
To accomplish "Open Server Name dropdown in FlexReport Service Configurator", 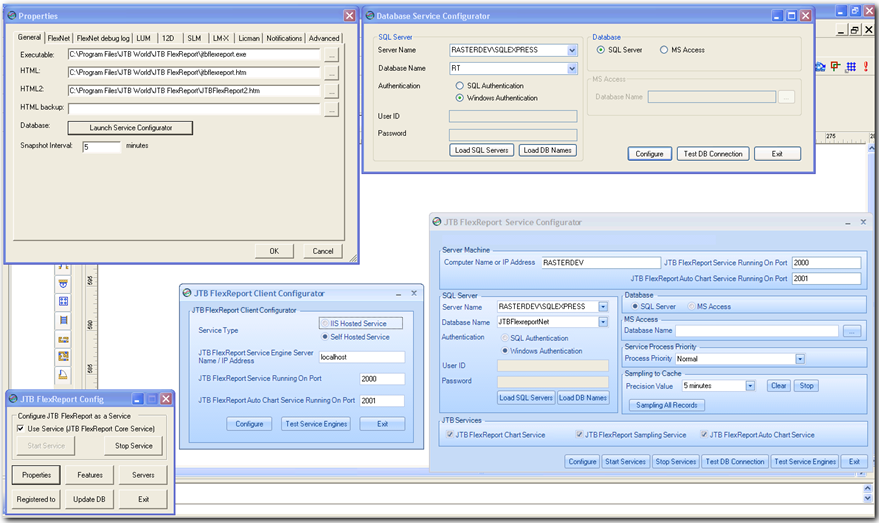I will click(603, 307).
